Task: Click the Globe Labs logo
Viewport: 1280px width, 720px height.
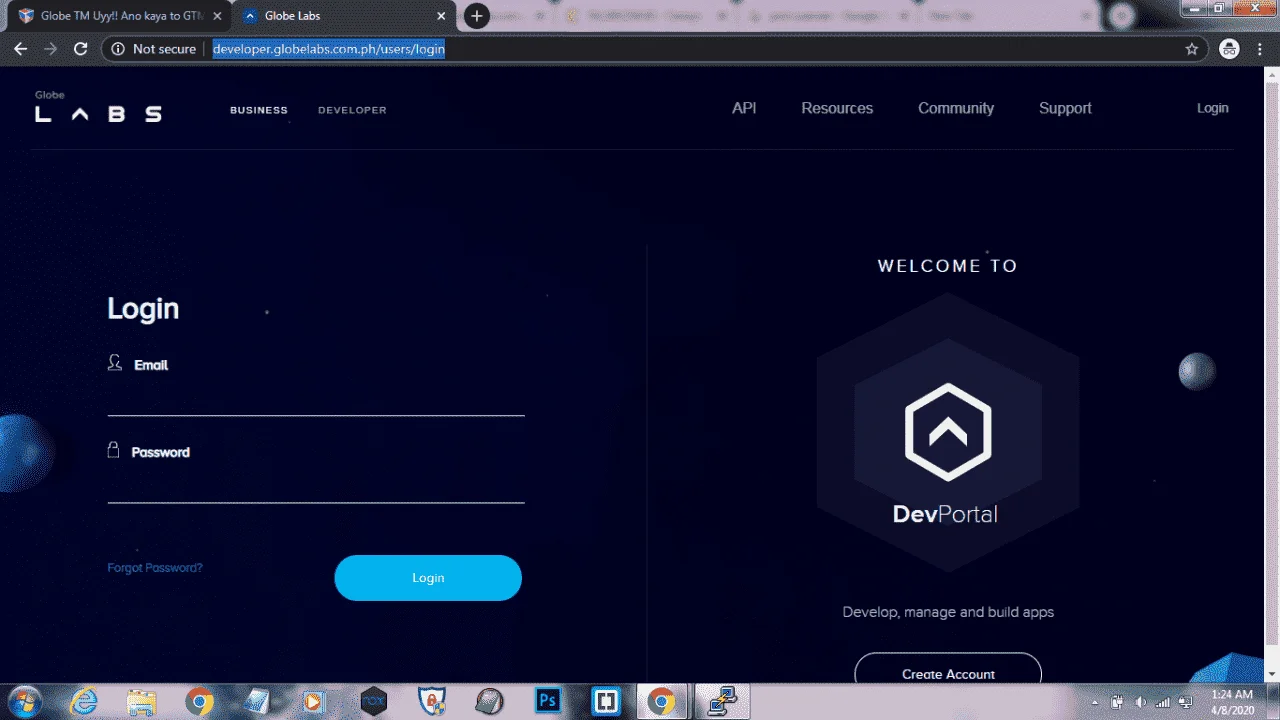Action: click(98, 107)
